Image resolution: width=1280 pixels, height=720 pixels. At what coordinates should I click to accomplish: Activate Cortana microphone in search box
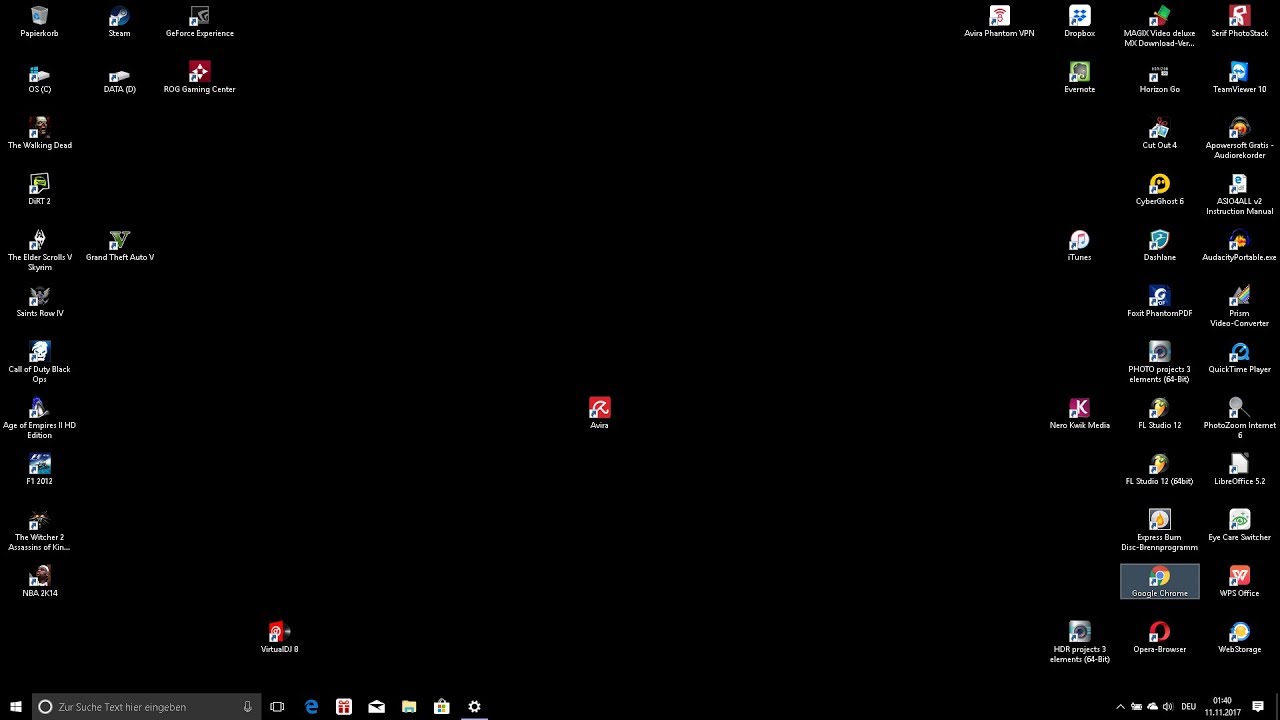(247, 706)
